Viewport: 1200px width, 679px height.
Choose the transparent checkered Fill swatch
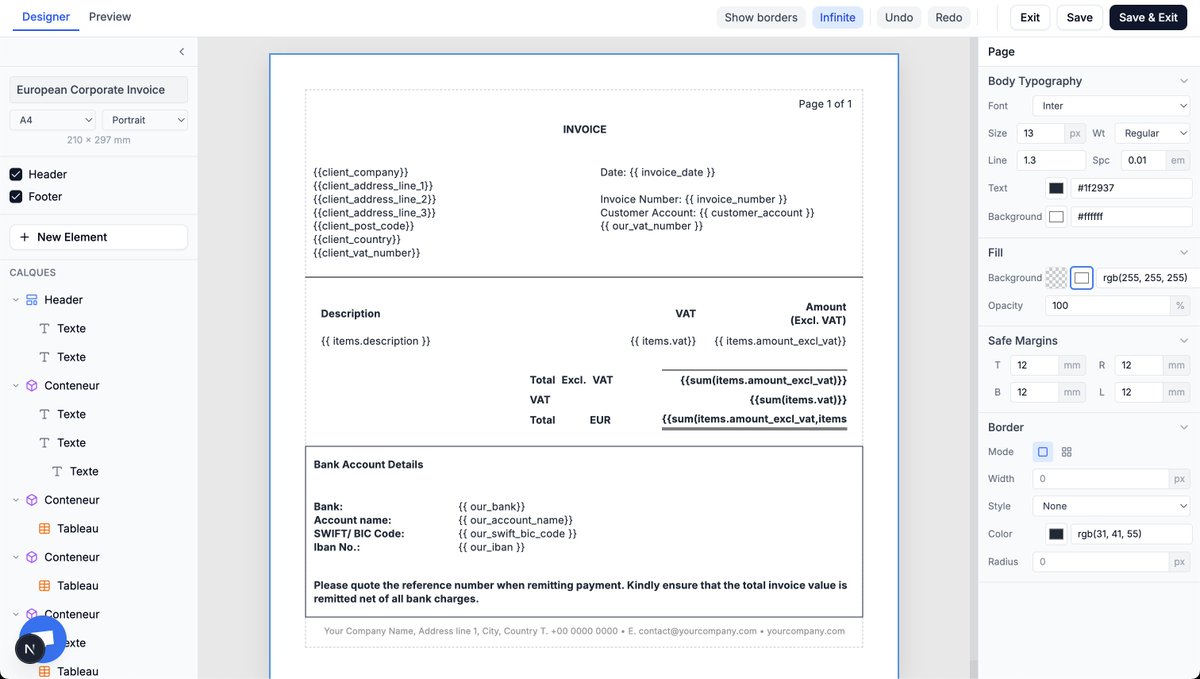(x=1056, y=278)
